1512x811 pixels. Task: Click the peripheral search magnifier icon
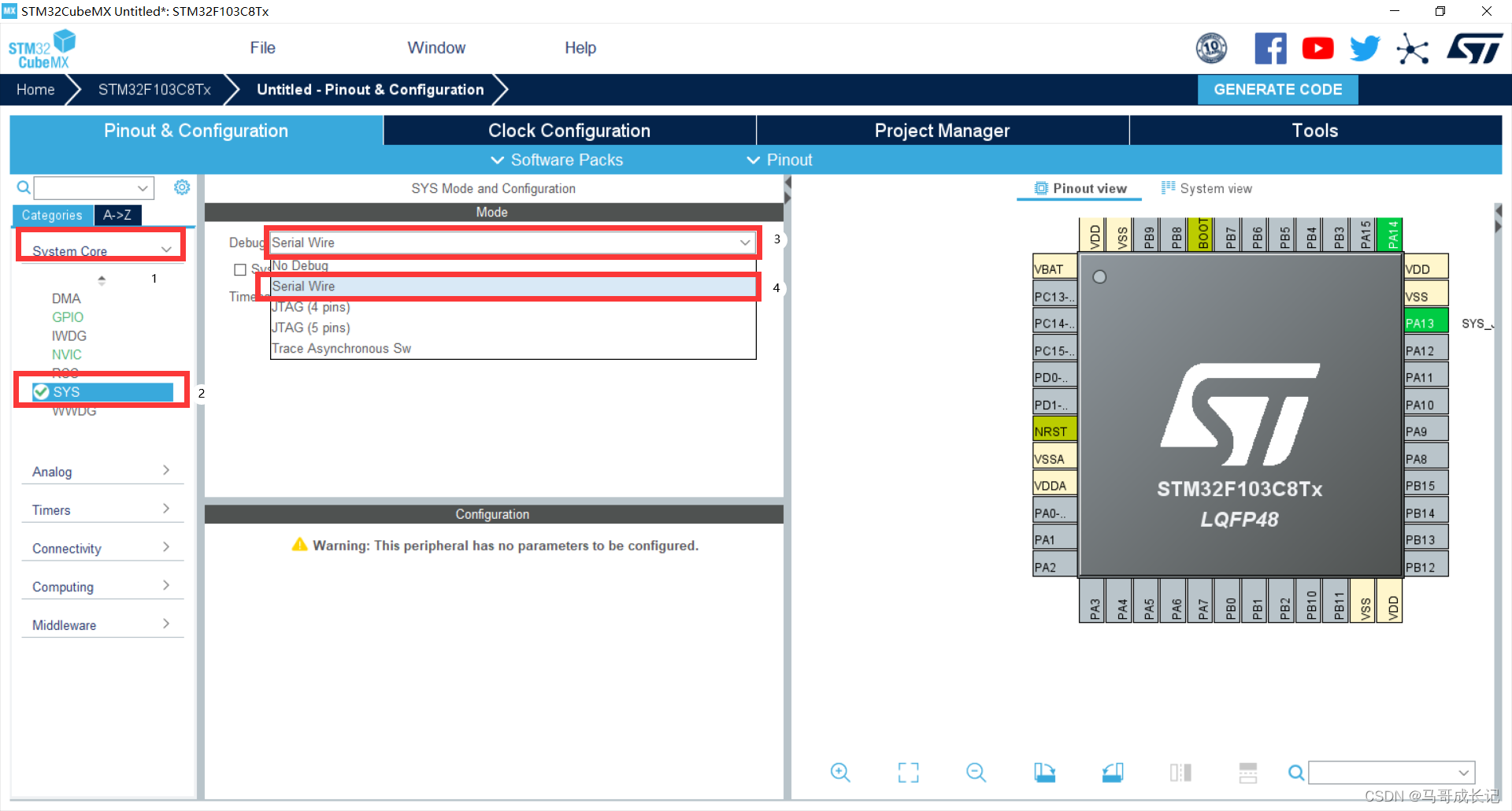24,187
